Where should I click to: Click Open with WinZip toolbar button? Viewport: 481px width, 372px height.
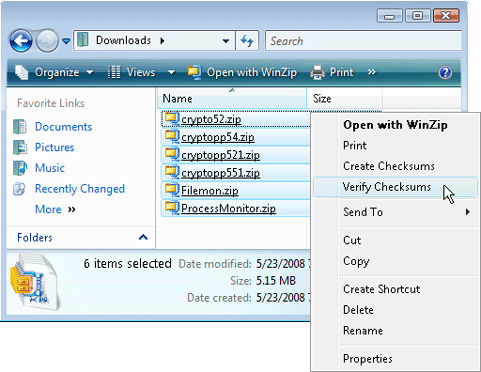point(242,72)
